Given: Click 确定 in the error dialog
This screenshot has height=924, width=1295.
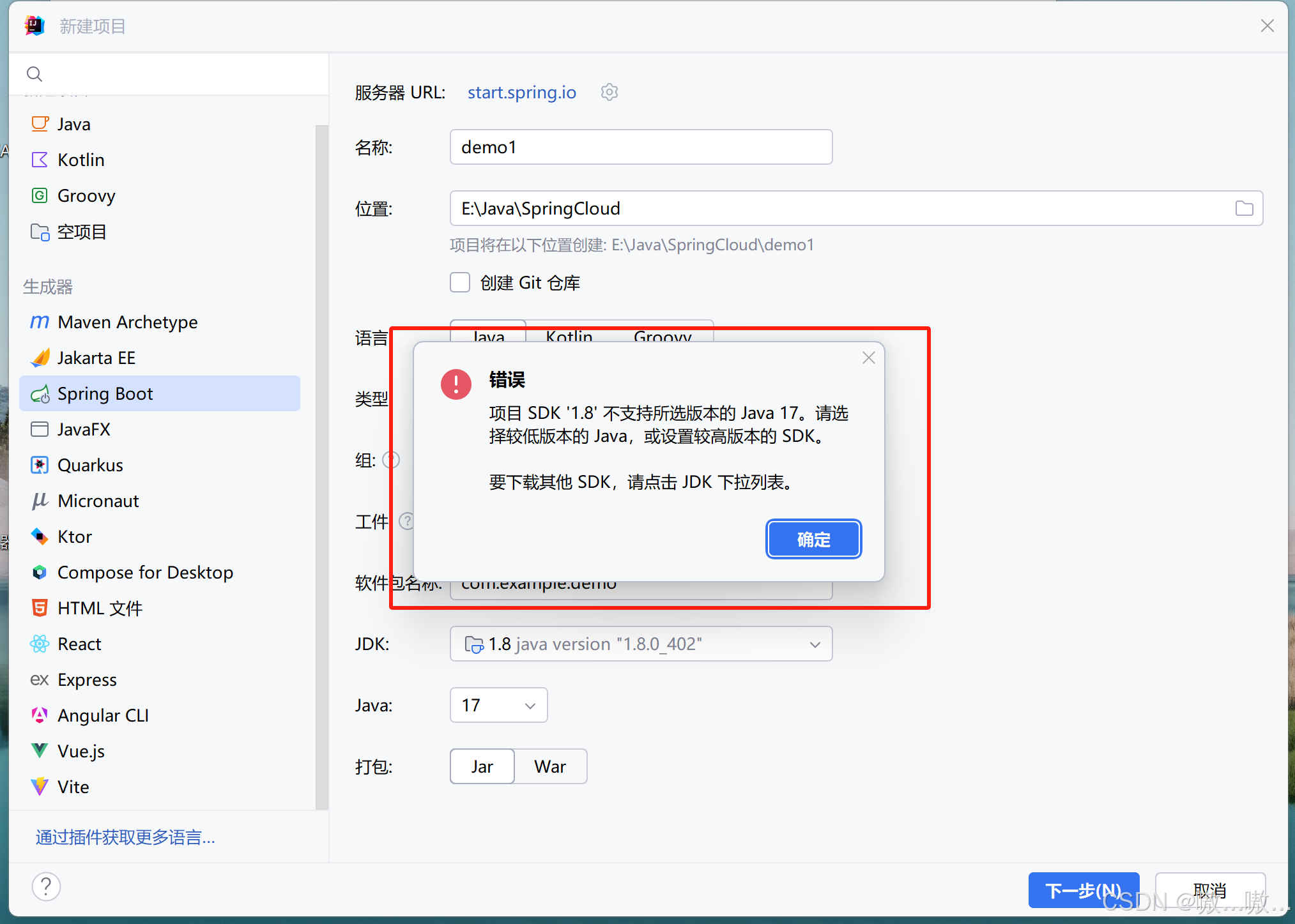Looking at the screenshot, I should [x=813, y=539].
